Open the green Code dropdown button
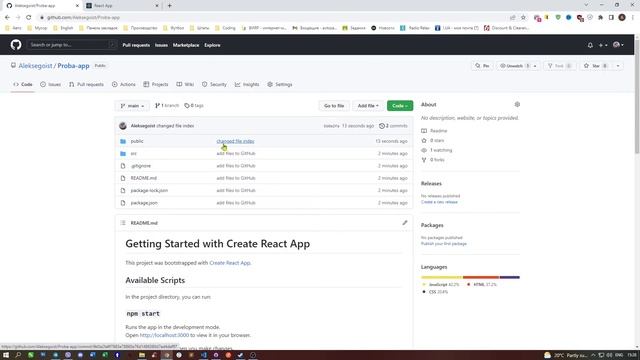 [400, 106]
